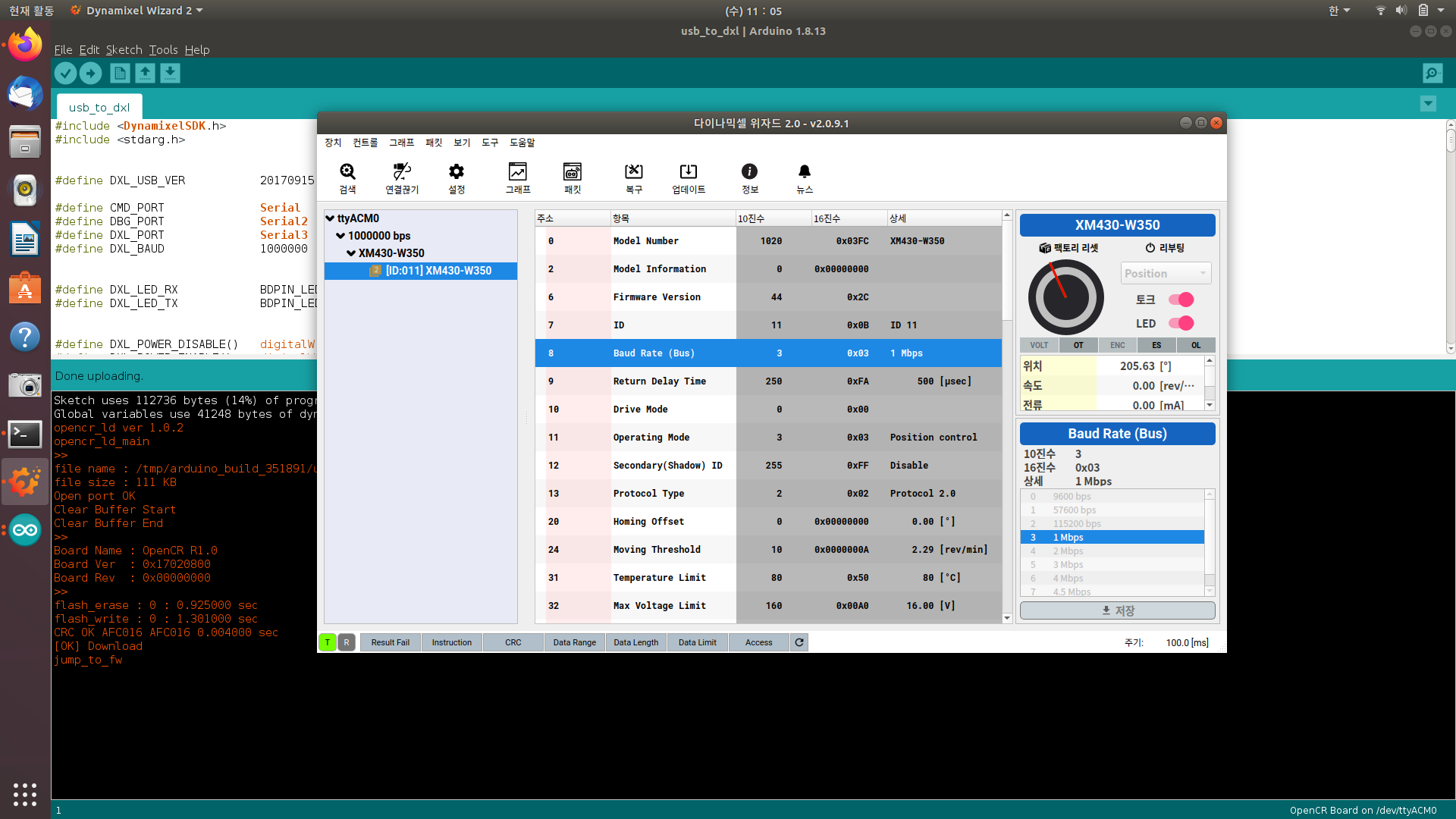Open the Position mode dropdown
The height and width of the screenshot is (819, 1456).
tap(1166, 273)
